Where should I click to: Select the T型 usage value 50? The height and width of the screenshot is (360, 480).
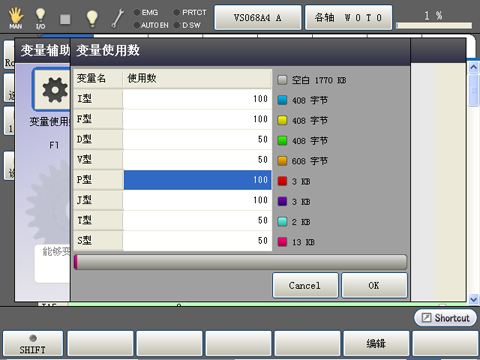[x=197, y=221]
